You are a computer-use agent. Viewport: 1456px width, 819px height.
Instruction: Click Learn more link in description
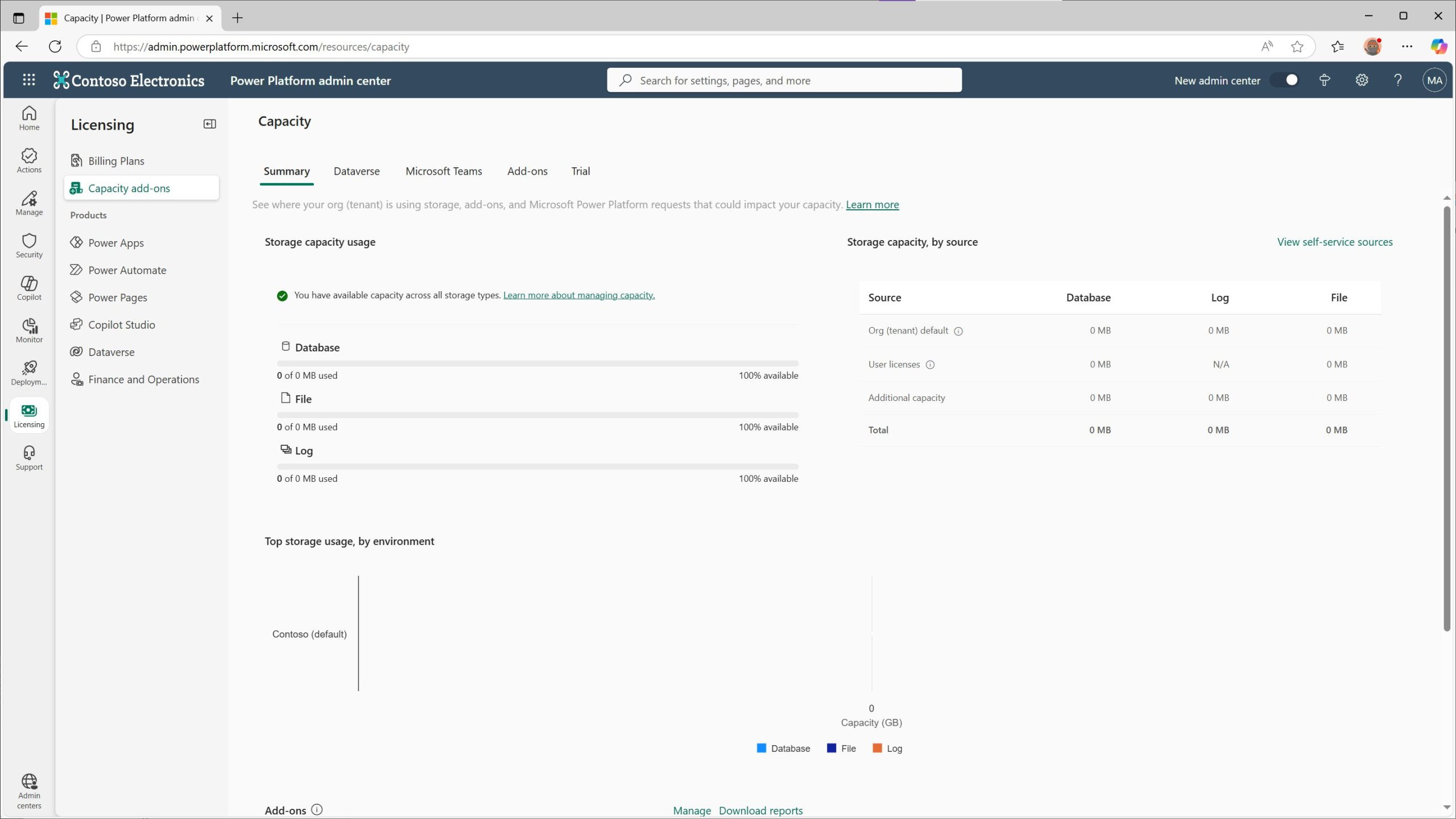tap(872, 205)
